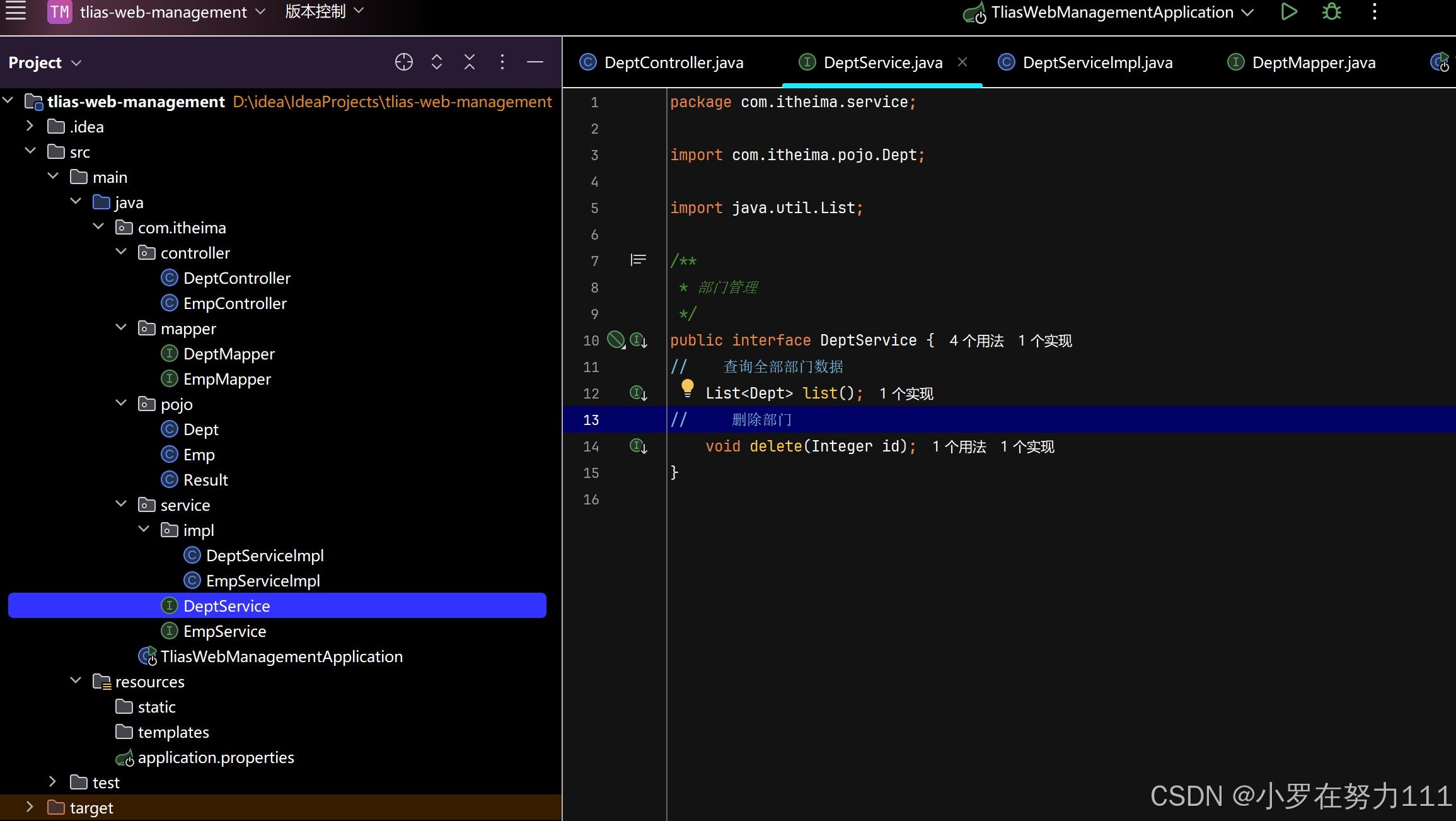Toggle rendered doc comment icon line 7

click(x=638, y=260)
